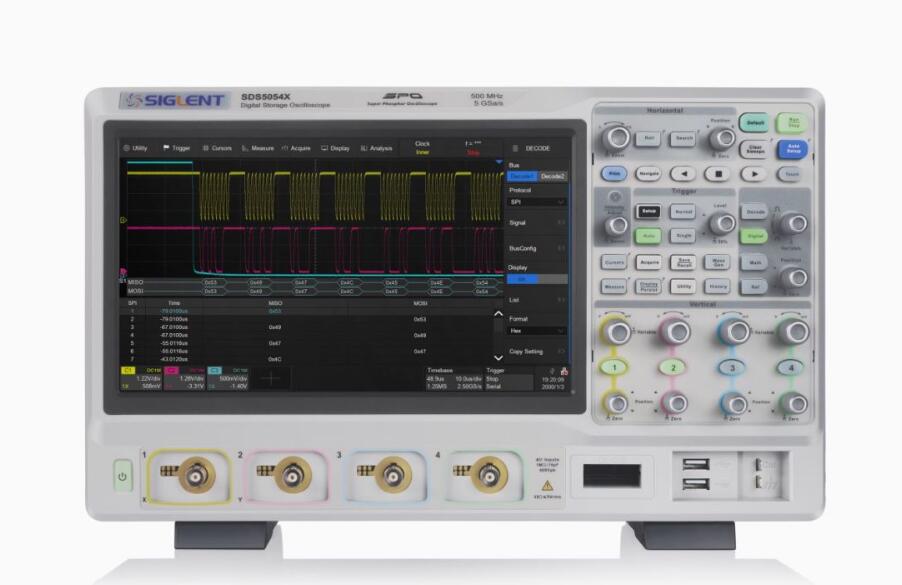Open the on-screen Display menu
902x585 pixels.
[335, 148]
